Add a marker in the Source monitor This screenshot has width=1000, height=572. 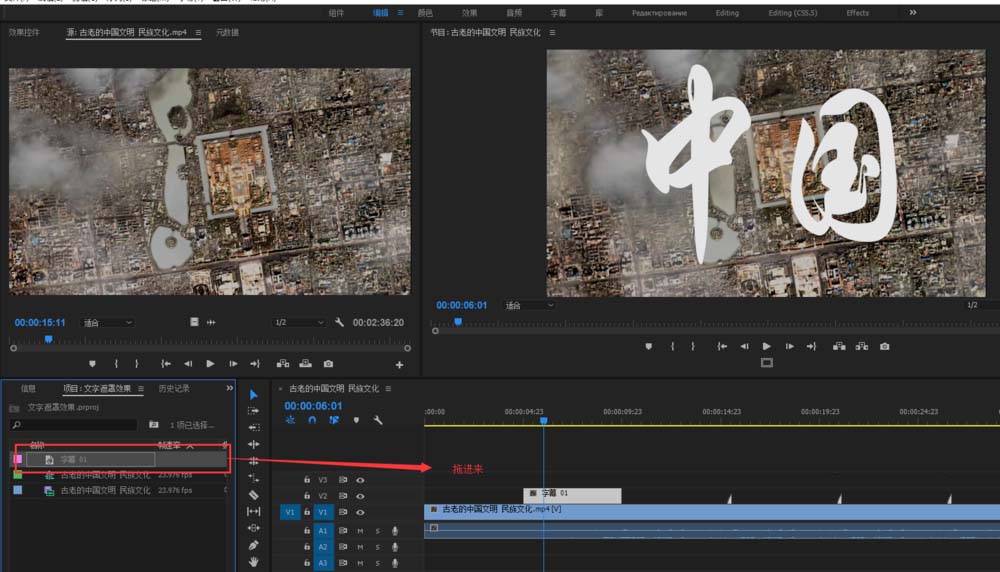(93, 364)
